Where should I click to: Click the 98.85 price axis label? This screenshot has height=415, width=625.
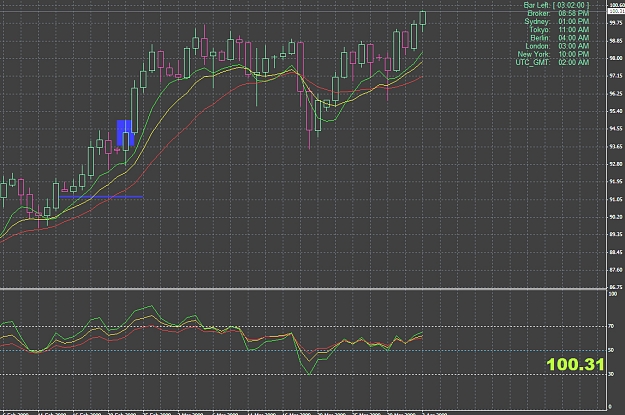point(616,41)
